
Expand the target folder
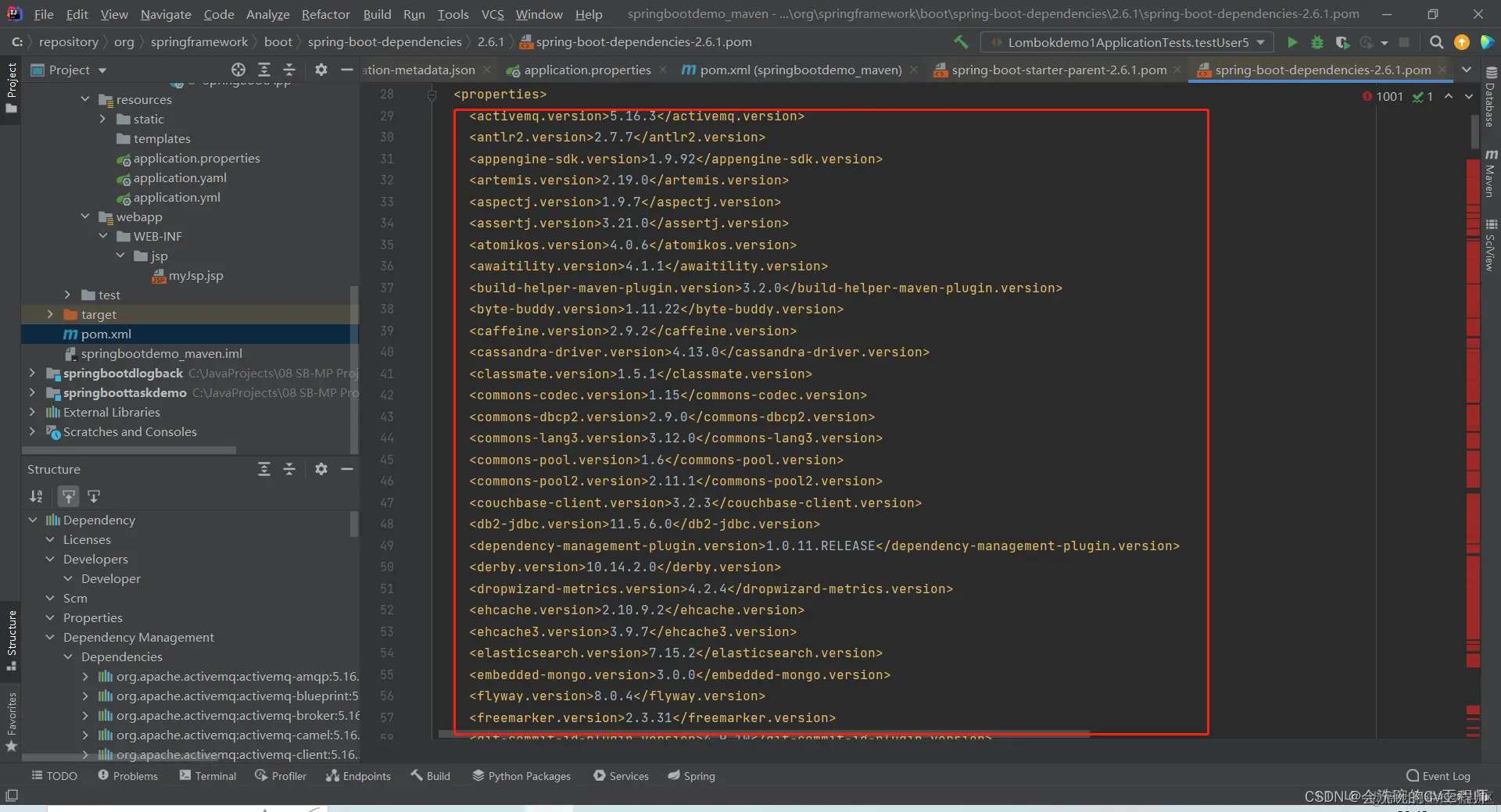(50, 314)
